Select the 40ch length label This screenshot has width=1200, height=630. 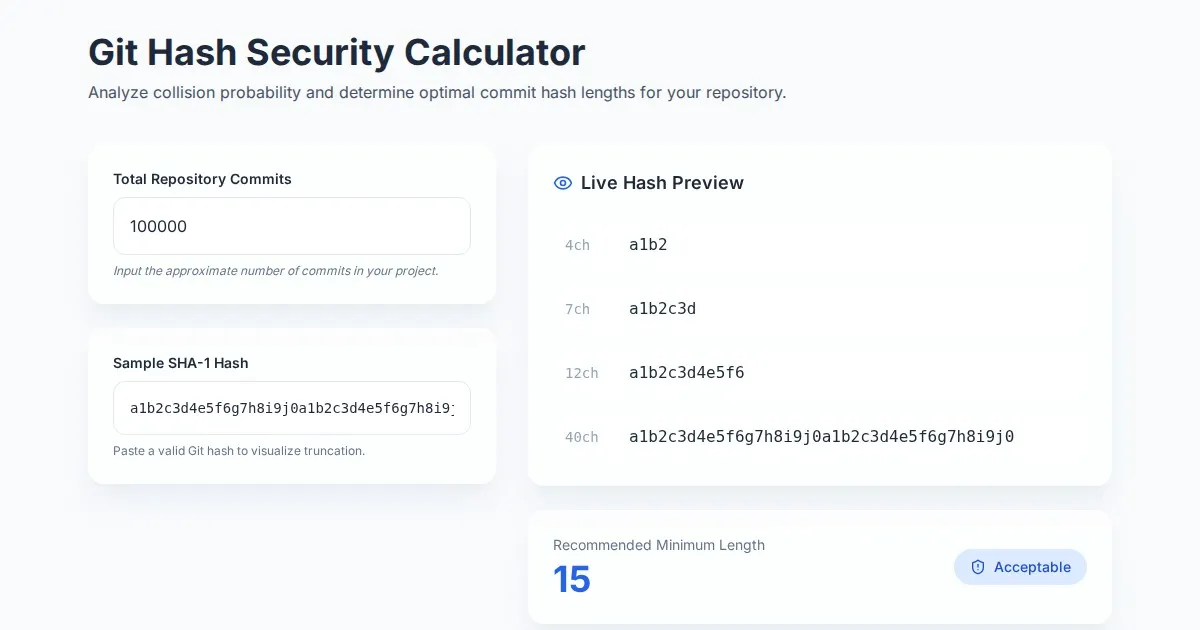click(x=581, y=437)
